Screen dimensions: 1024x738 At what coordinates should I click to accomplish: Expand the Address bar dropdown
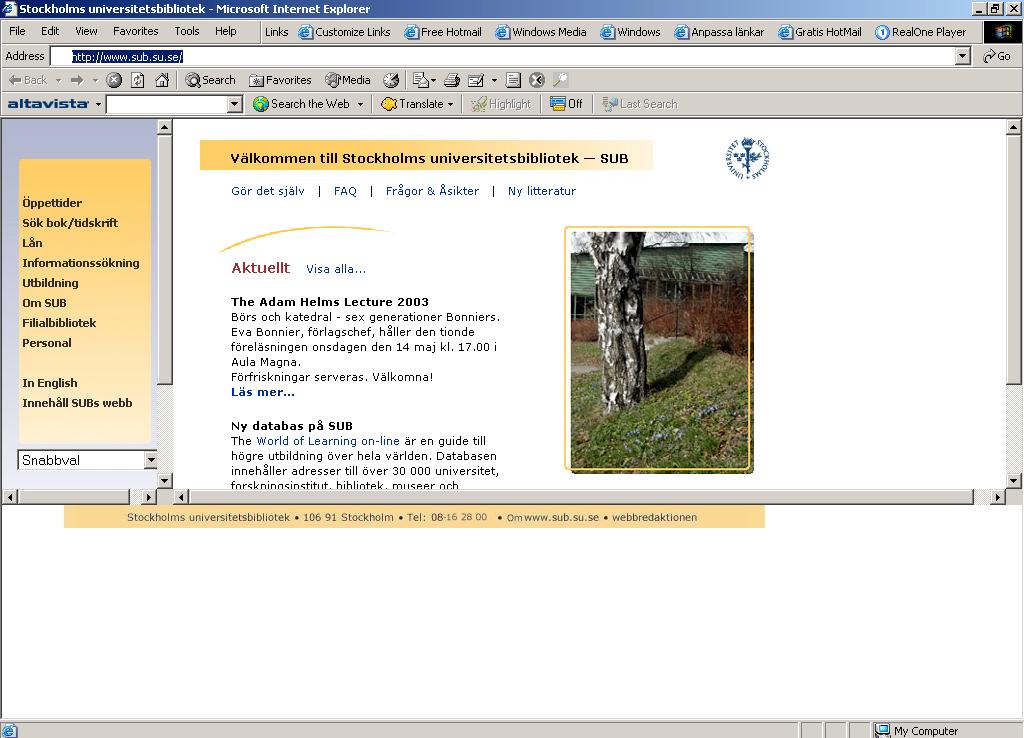pos(963,56)
